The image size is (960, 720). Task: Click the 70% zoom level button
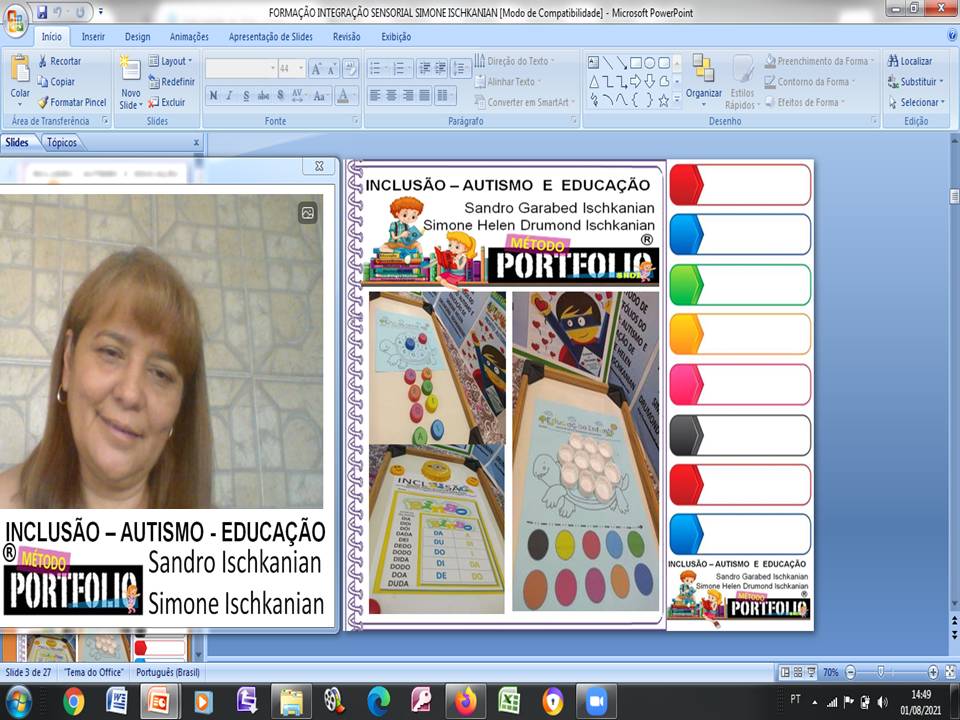point(830,672)
